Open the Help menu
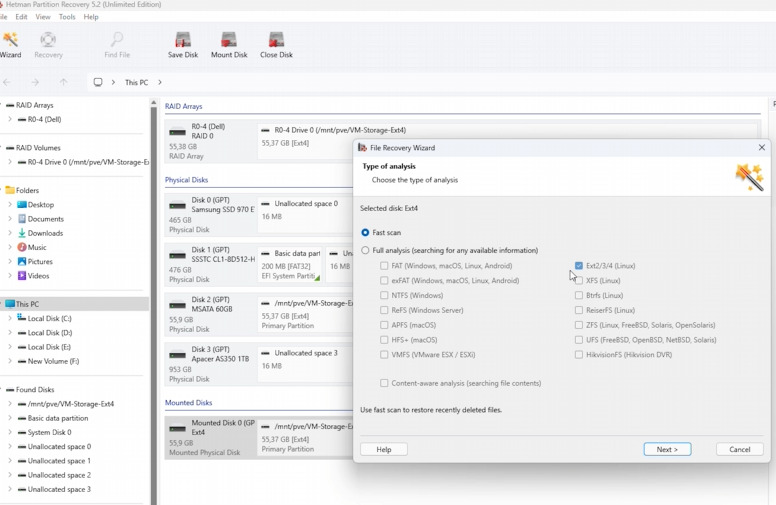The height and width of the screenshot is (505, 776). pos(91,17)
